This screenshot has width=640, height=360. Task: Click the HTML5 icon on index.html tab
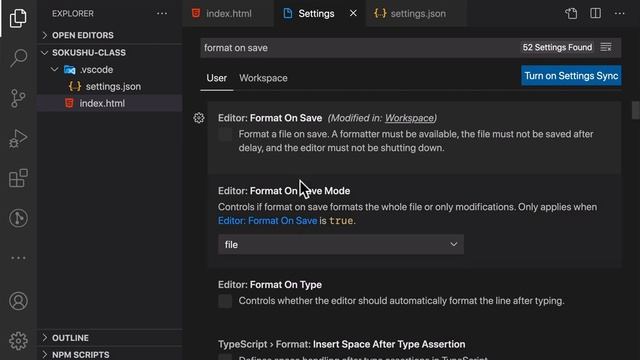(x=196, y=13)
